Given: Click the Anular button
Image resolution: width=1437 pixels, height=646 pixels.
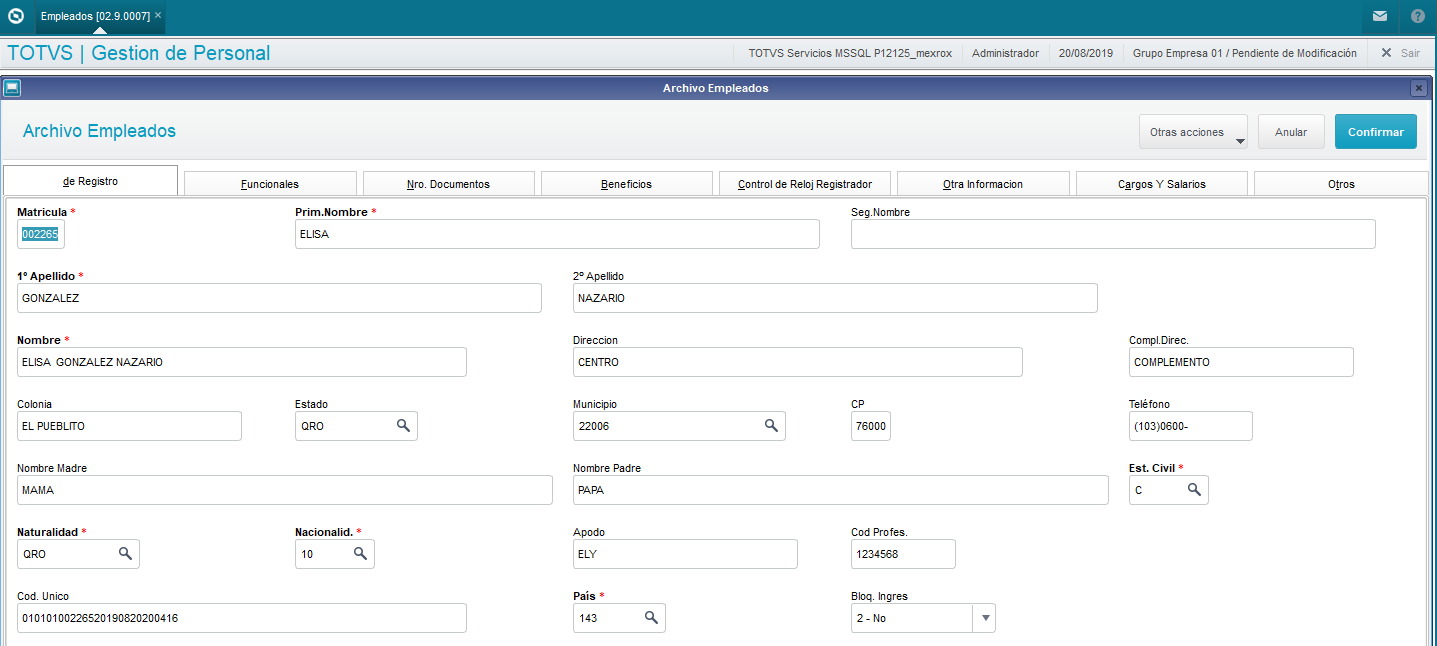Looking at the screenshot, I should pos(1291,132).
